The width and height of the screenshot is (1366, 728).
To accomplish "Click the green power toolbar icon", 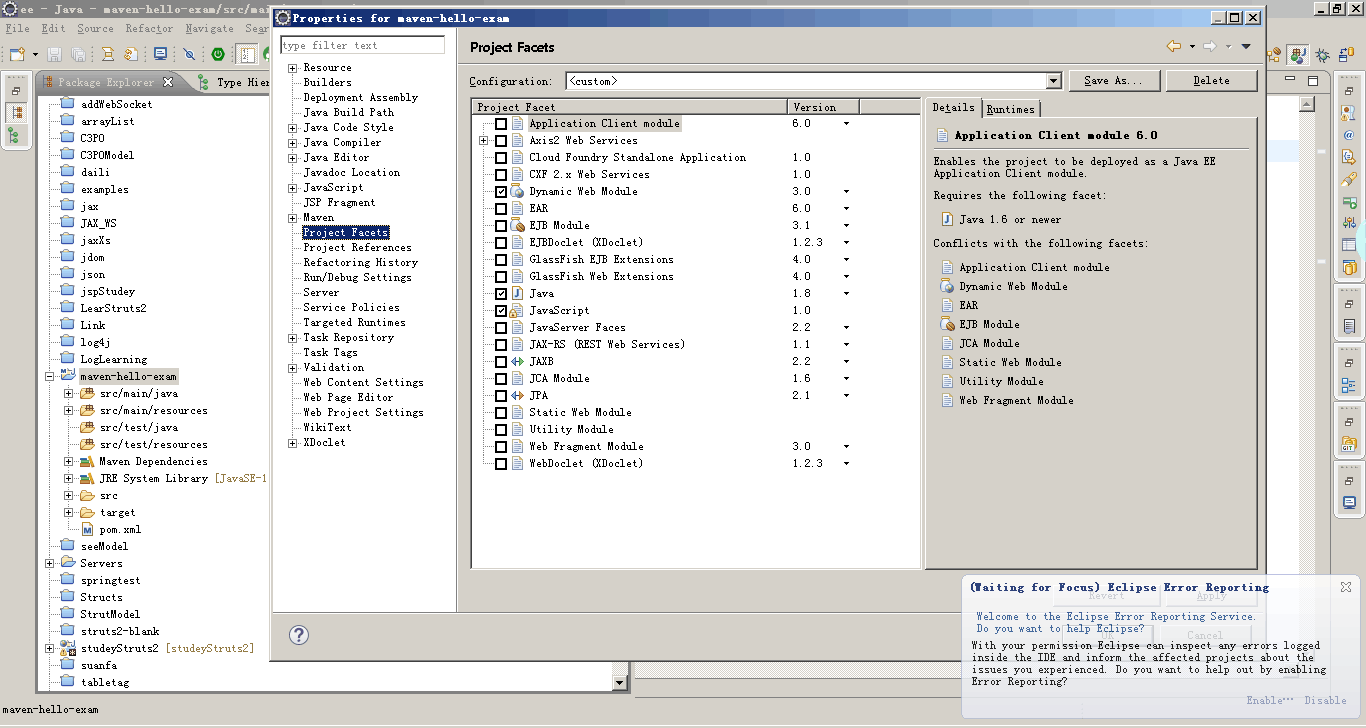I will click(x=217, y=54).
